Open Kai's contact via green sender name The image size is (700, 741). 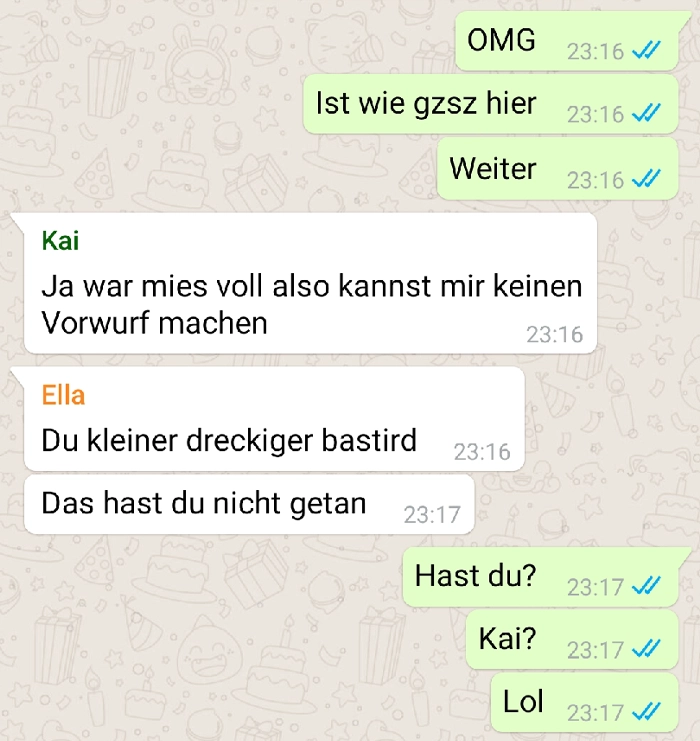(60, 241)
